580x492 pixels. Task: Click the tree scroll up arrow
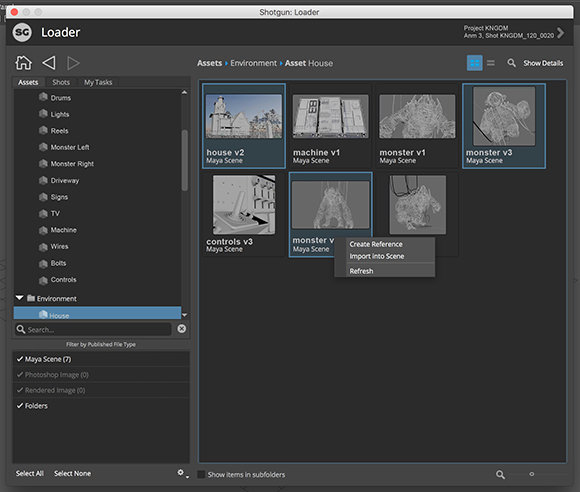[x=184, y=92]
